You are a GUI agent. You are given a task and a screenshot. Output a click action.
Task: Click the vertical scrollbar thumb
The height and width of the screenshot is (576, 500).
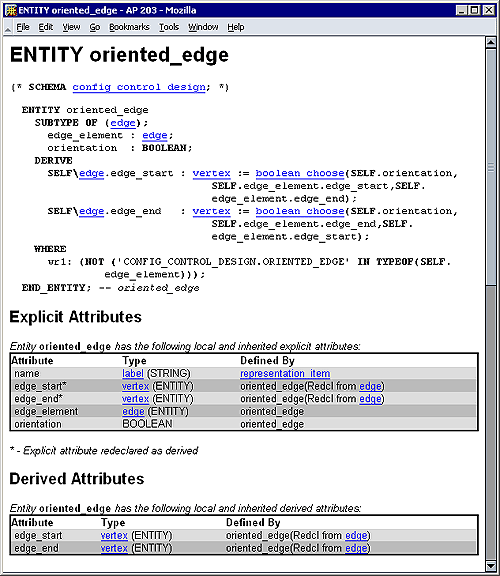pos(491,167)
